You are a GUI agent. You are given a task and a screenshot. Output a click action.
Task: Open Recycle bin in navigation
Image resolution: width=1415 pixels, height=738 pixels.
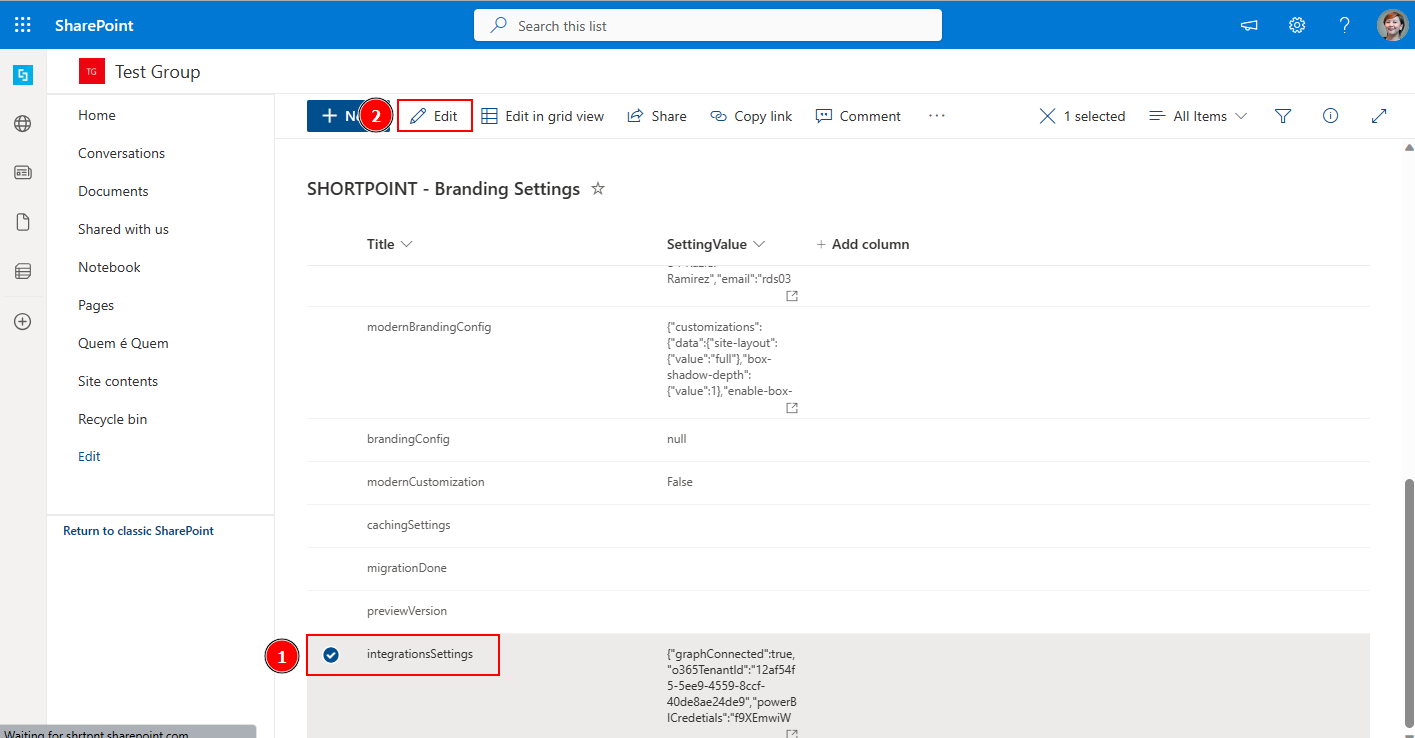(x=112, y=419)
